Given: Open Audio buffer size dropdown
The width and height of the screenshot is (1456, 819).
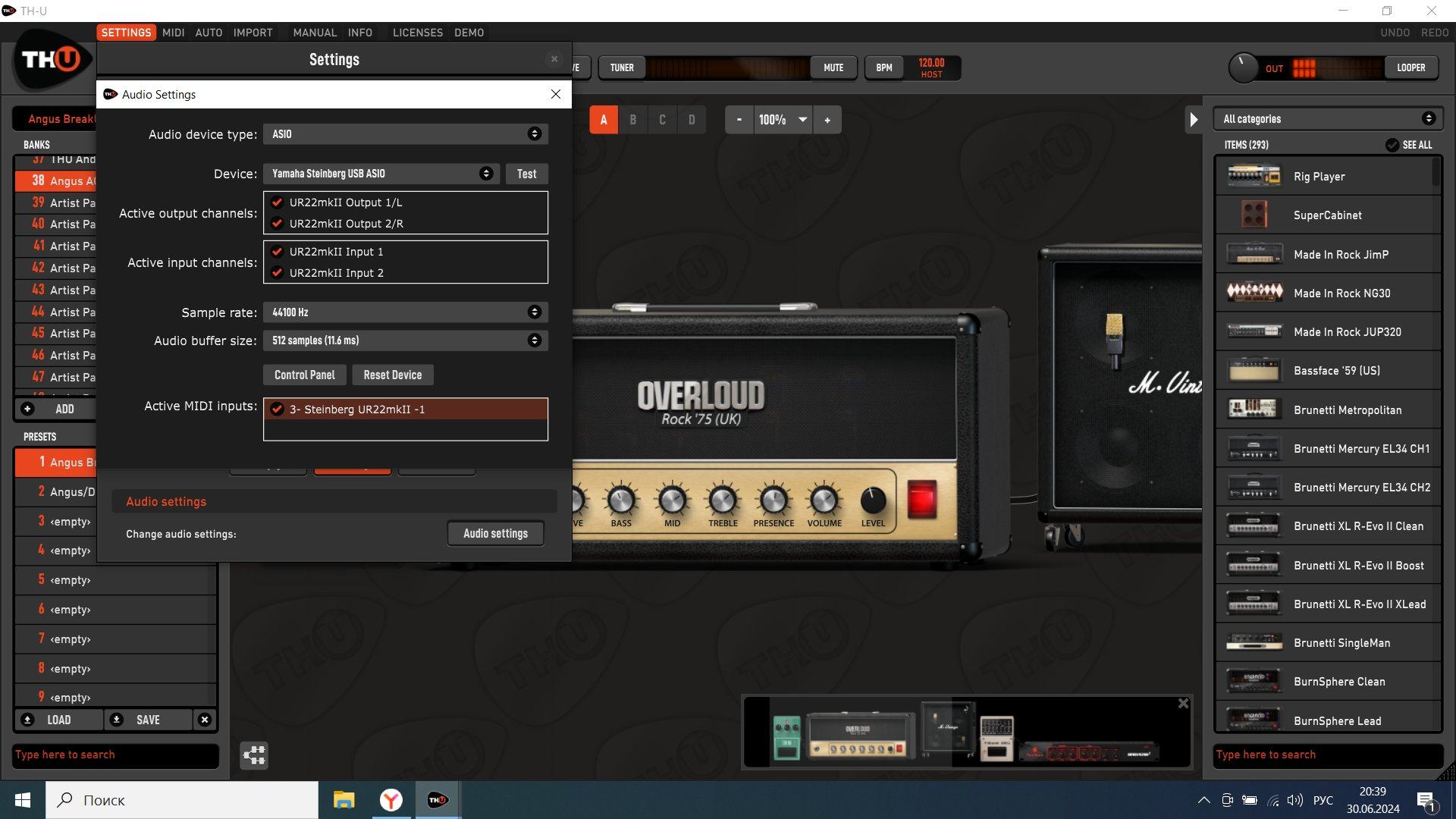Looking at the screenshot, I should [406, 340].
